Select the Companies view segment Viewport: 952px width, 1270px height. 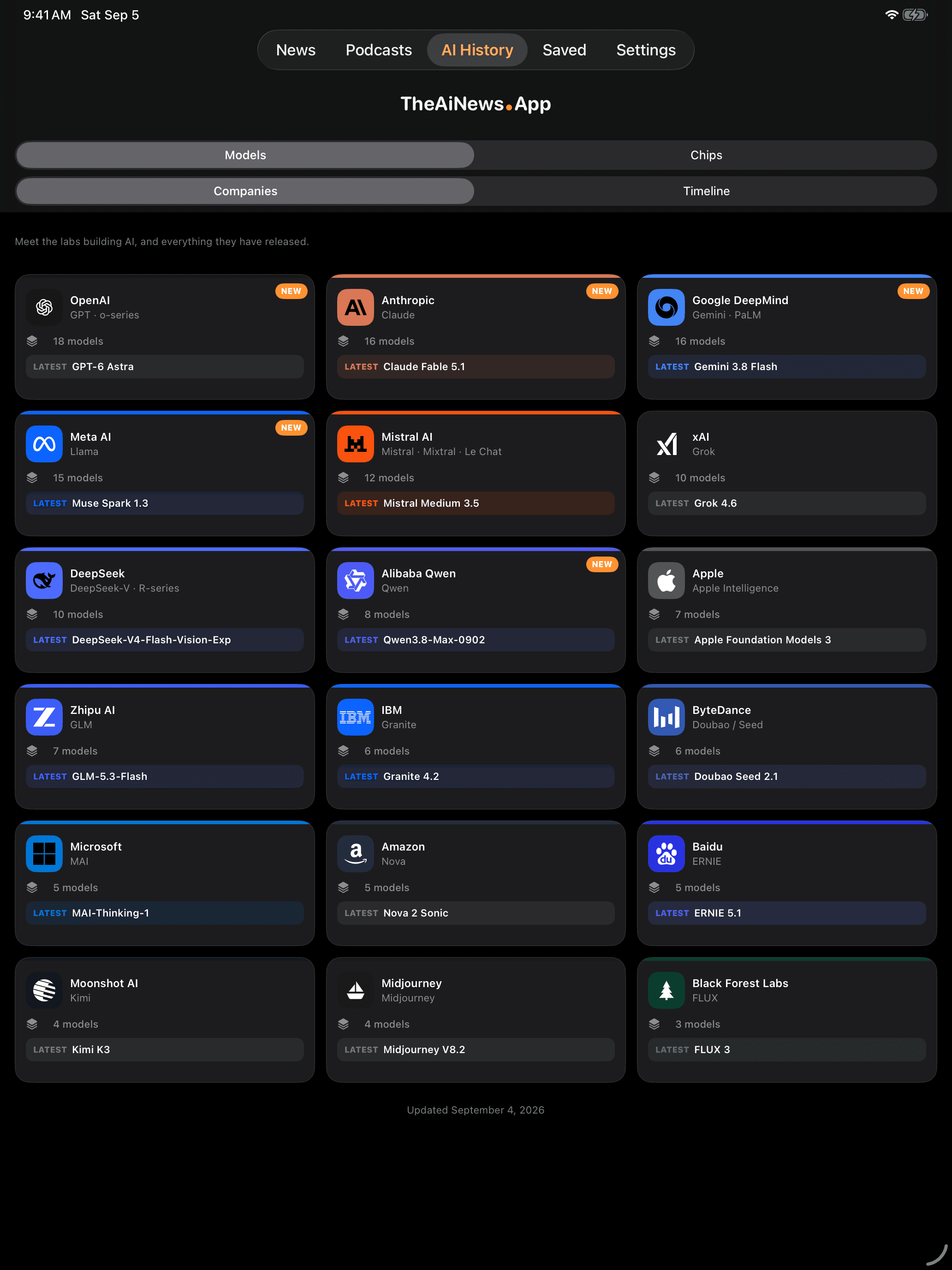pos(245,191)
